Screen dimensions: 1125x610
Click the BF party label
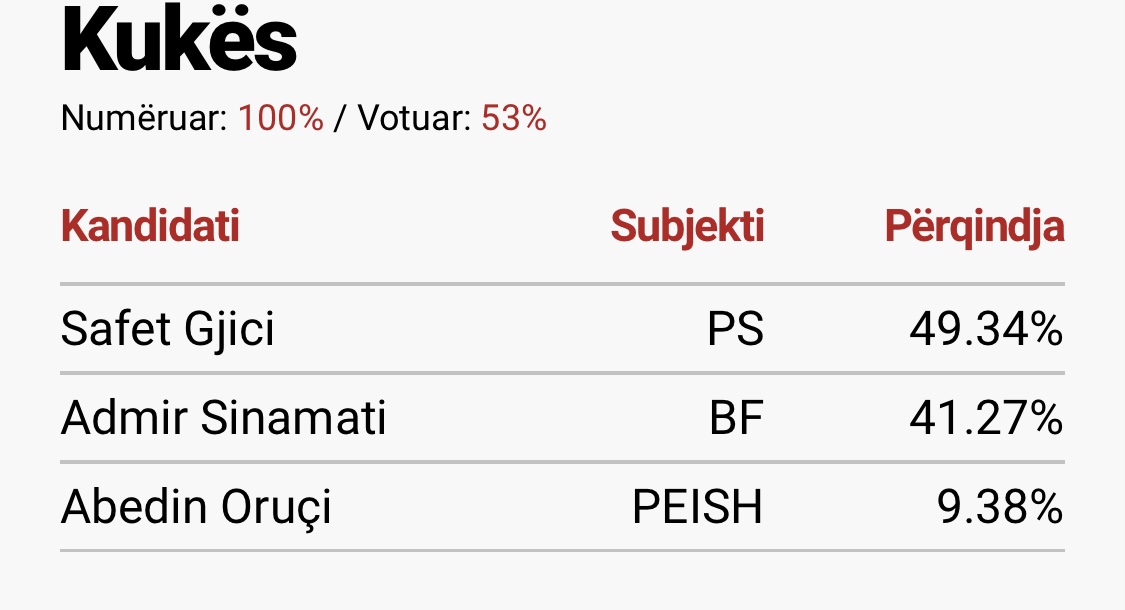coord(736,418)
